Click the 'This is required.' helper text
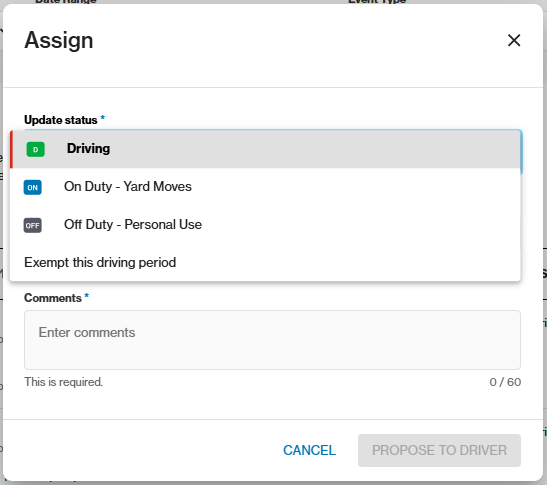The height and width of the screenshot is (485, 547). click(x=63, y=382)
